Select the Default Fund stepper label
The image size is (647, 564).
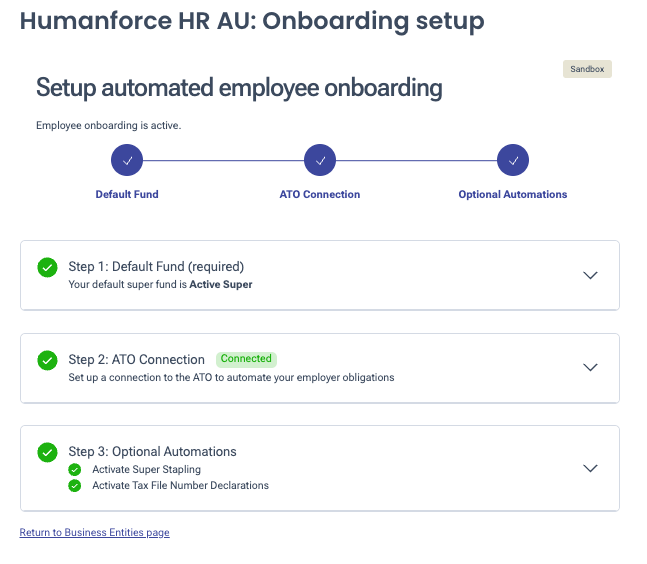tap(127, 194)
